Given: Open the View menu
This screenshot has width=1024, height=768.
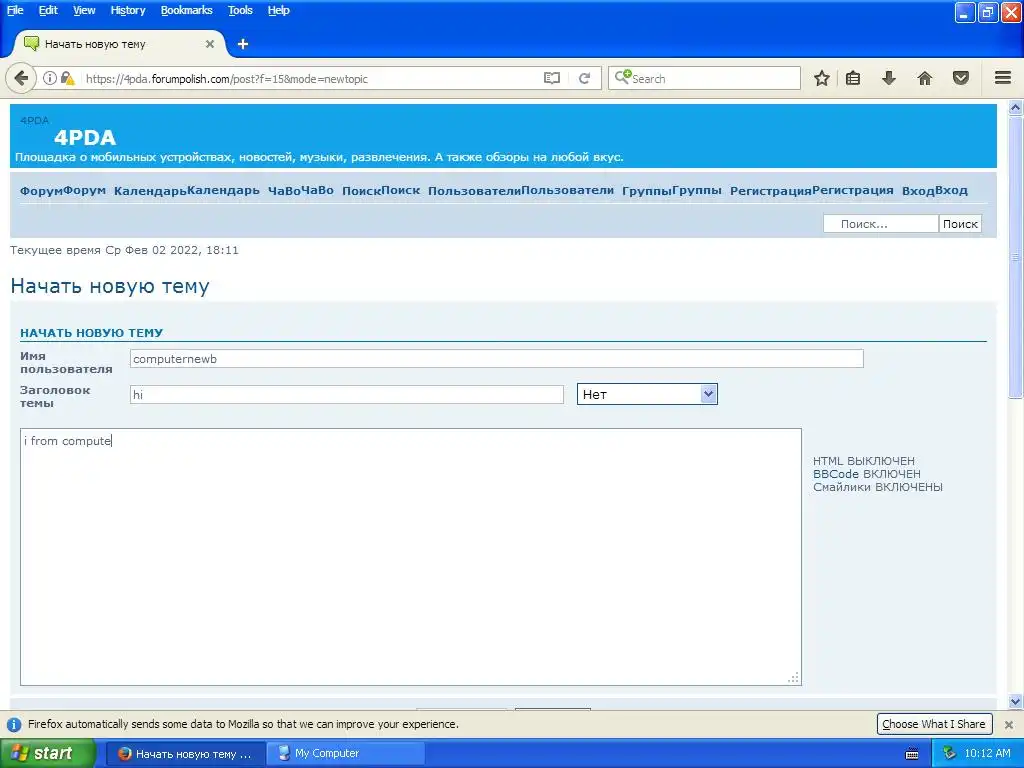Looking at the screenshot, I should pyautogui.click(x=84, y=10).
